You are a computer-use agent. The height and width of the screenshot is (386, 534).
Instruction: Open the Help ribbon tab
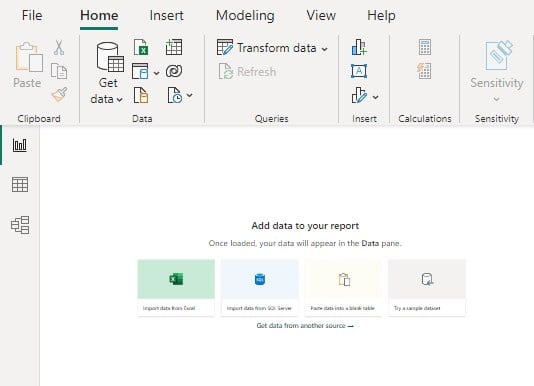tap(381, 15)
